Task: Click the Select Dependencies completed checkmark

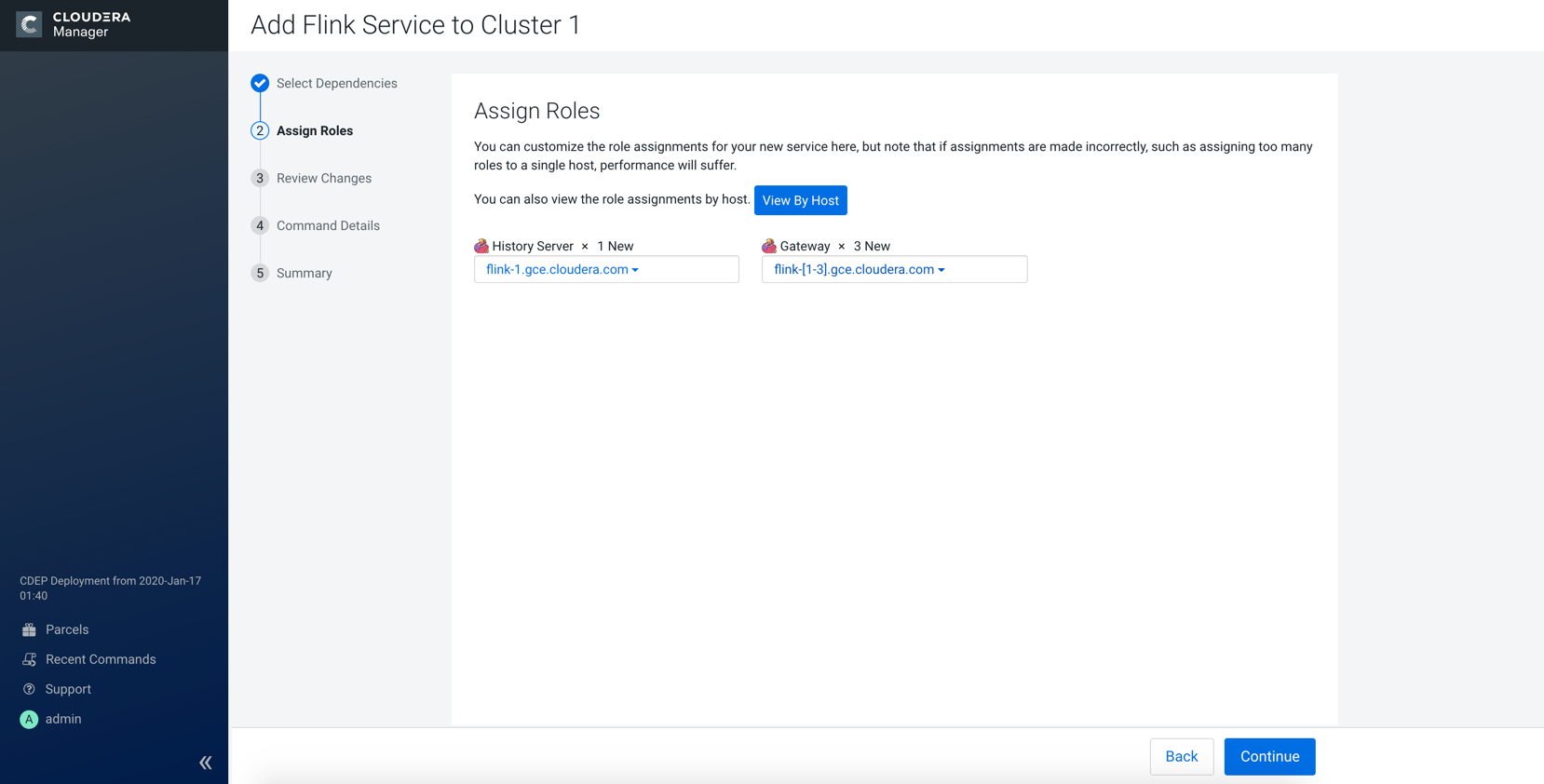Action: click(260, 84)
